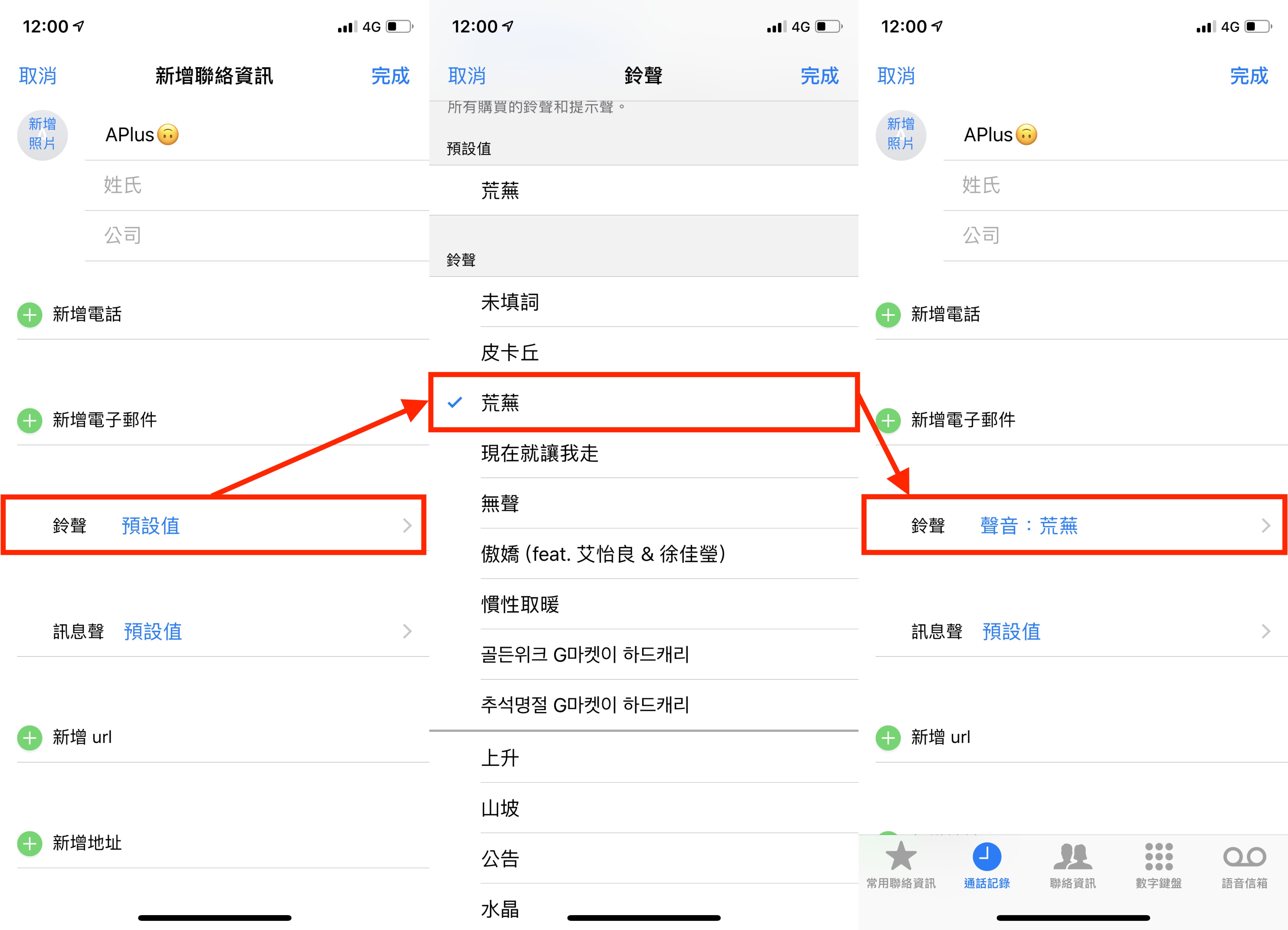1288x930 pixels.
Task: Select 慣性取暖 ringtone
Action: [x=643, y=604]
